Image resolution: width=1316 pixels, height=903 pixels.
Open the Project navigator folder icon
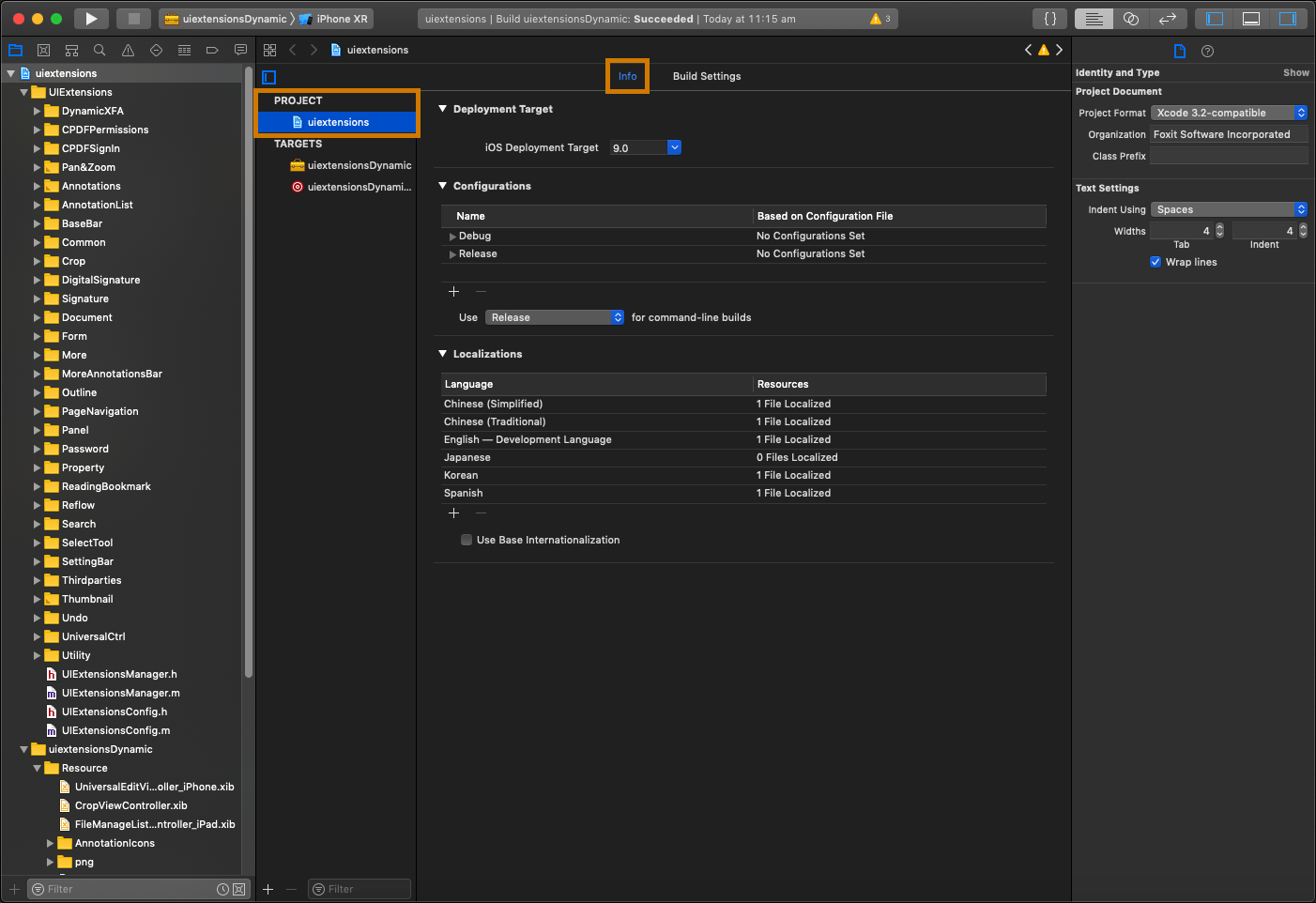[15, 50]
